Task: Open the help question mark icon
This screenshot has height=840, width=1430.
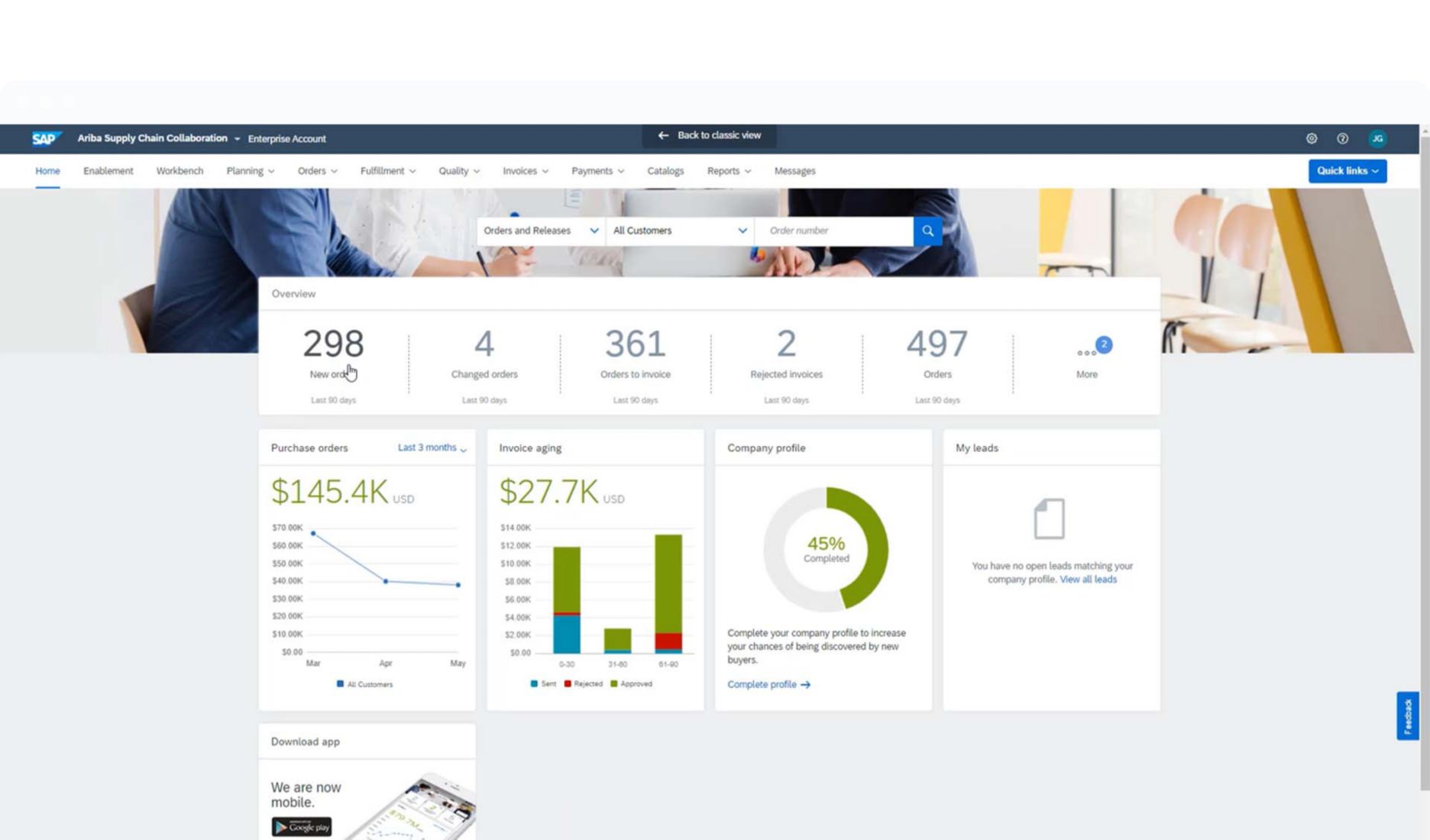Action: (x=1341, y=138)
